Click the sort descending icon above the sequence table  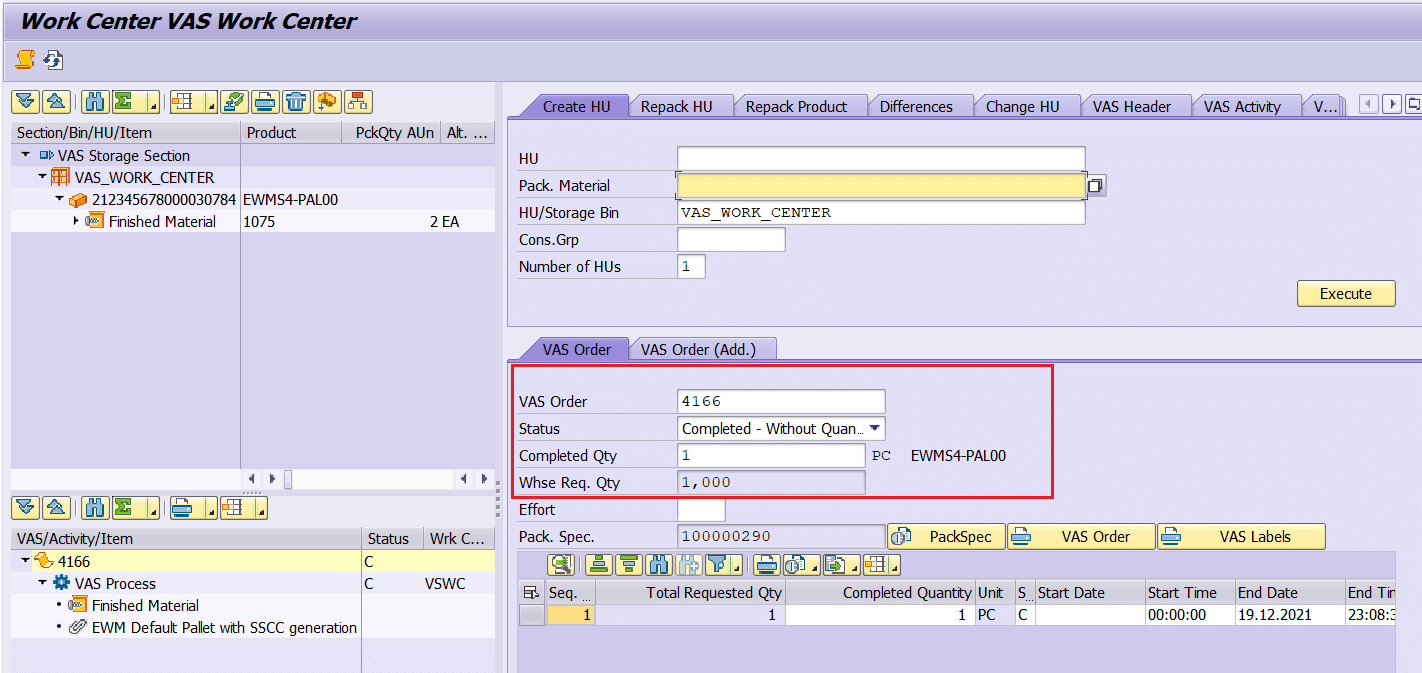tap(627, 565)
